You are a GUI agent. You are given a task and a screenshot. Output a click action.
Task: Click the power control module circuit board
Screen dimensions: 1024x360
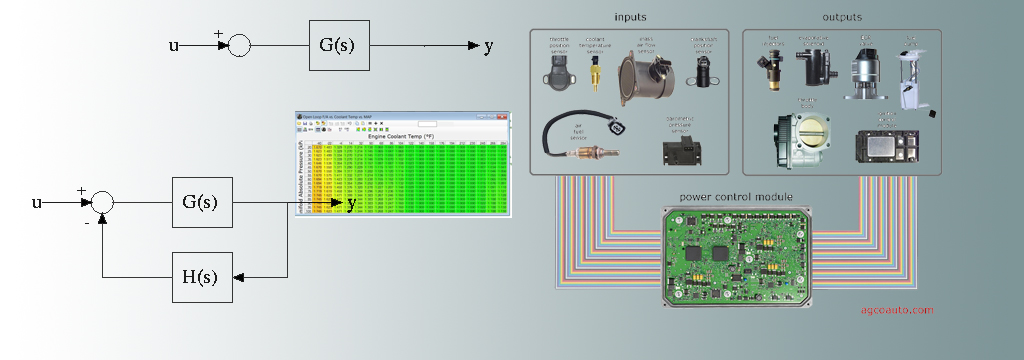click(x=738, y=256)
